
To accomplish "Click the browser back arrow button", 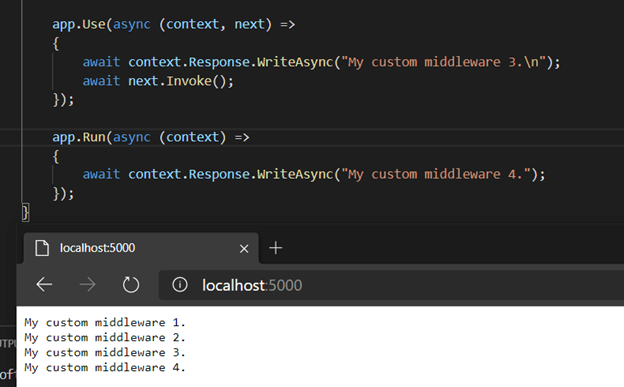I will click(x=44, y=285).
